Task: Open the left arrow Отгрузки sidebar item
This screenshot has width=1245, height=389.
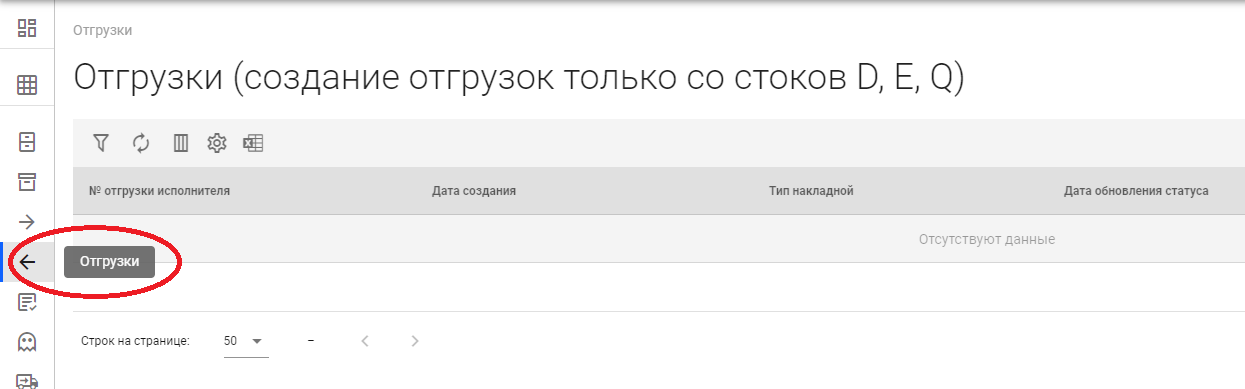Action: (x=27, y=262)
